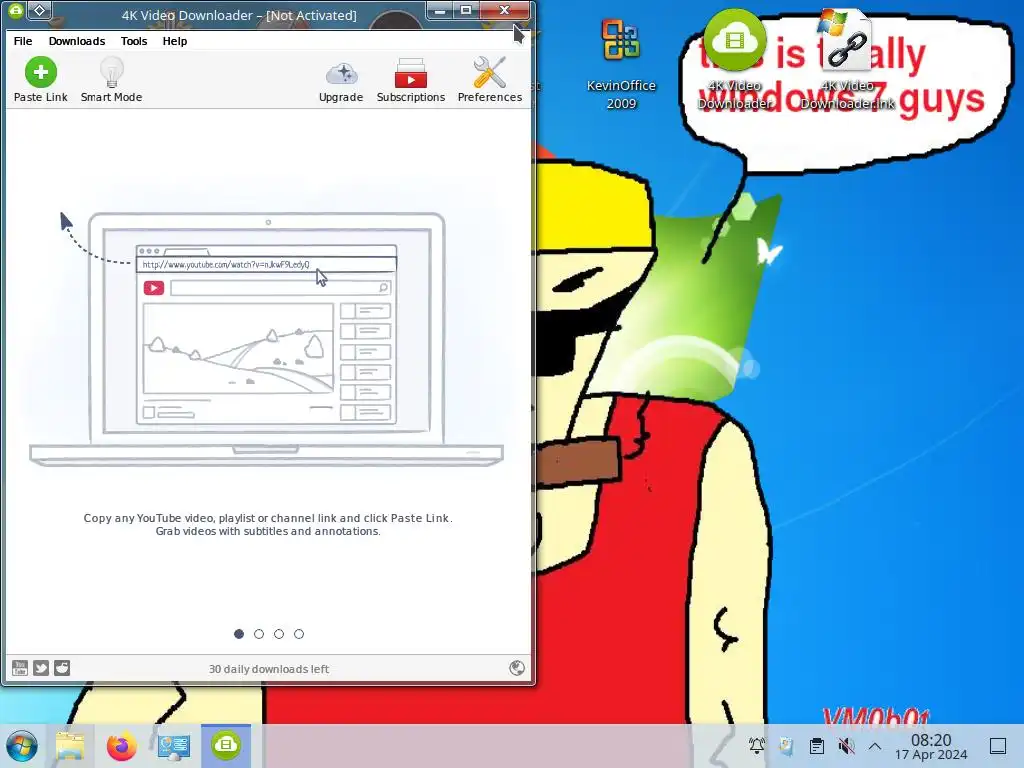This screenshot has width=1024, height=768.
Task: Open Subscriptions in the toolbar
Action: click(411, 79)
